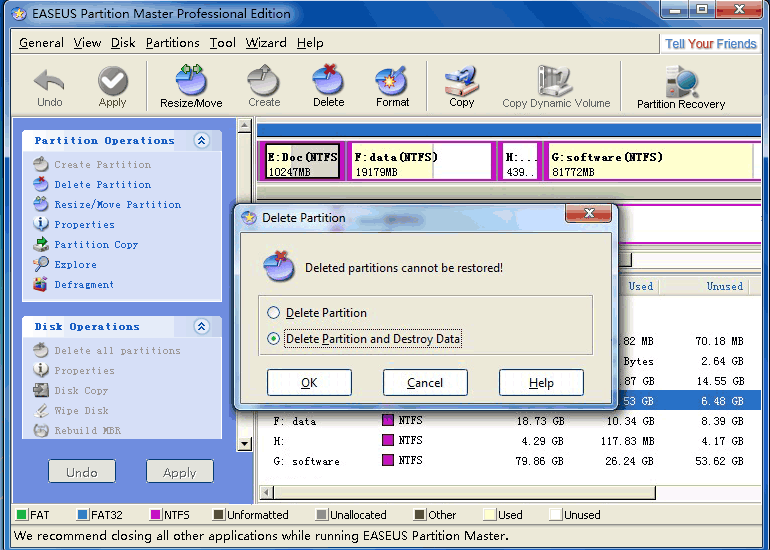Open the View menu
Image resolution: width=770 pixels, height=550 pixels.
point(87,43)
